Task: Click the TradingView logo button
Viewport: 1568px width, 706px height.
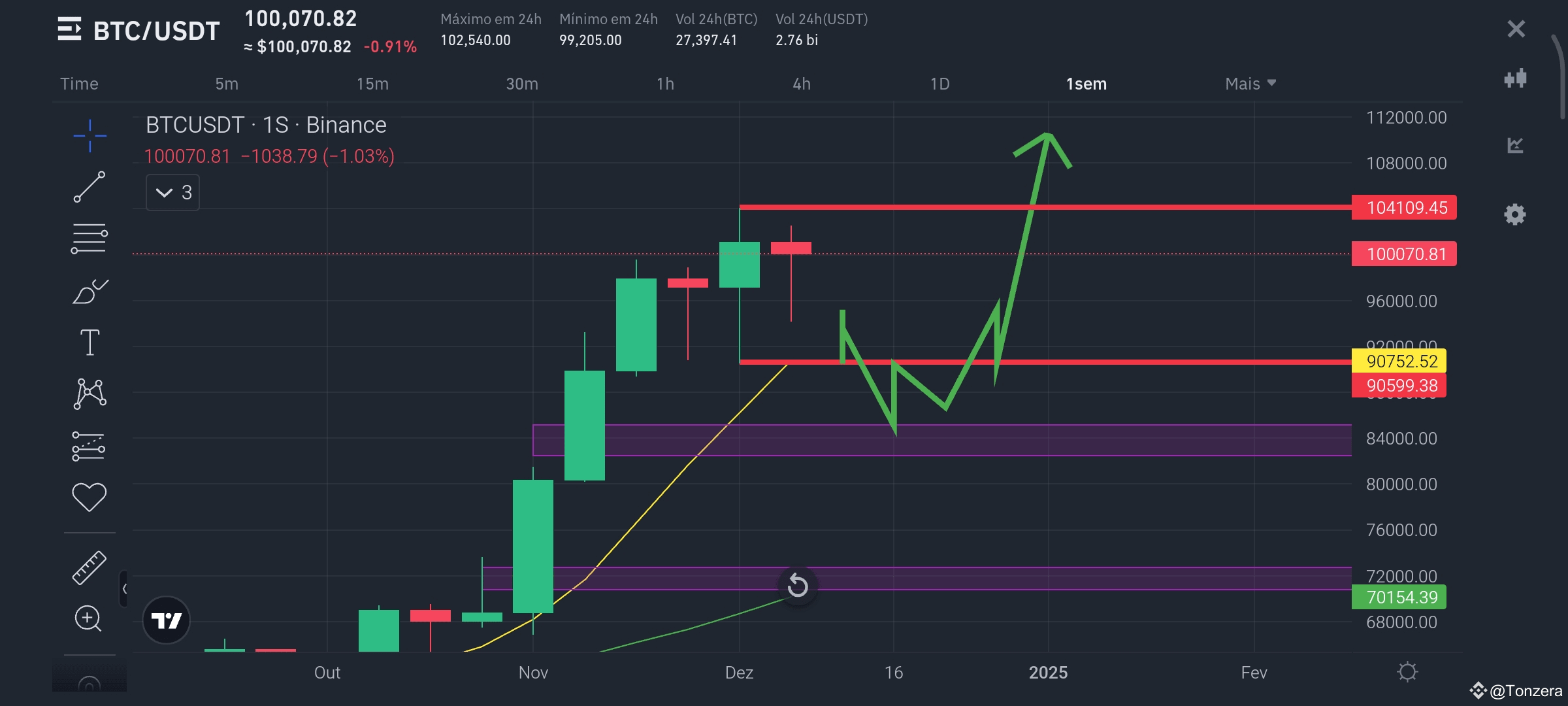Action: (x=166, y=620)
